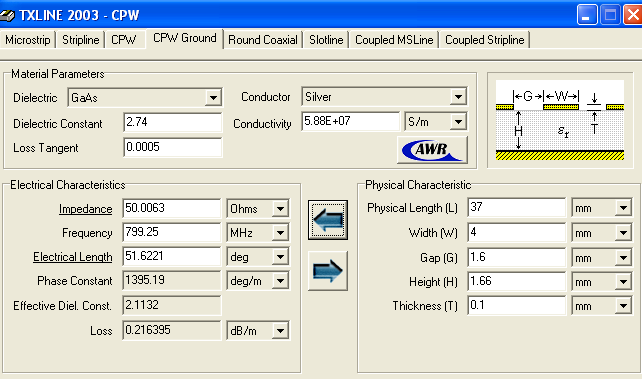Screen dimensions: 642x379
Task: Click the left arrow synthesize button
Action: pyautogui.click(x=328, y=220)
